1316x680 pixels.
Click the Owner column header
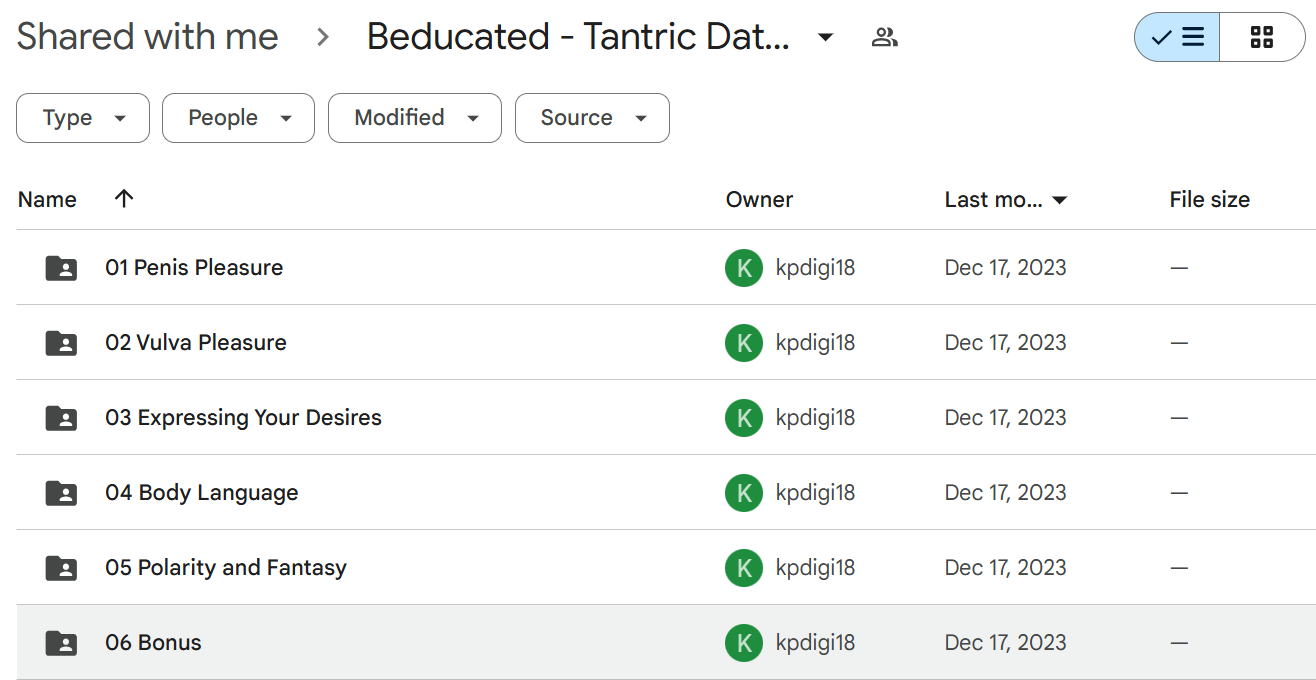(759, 199)
